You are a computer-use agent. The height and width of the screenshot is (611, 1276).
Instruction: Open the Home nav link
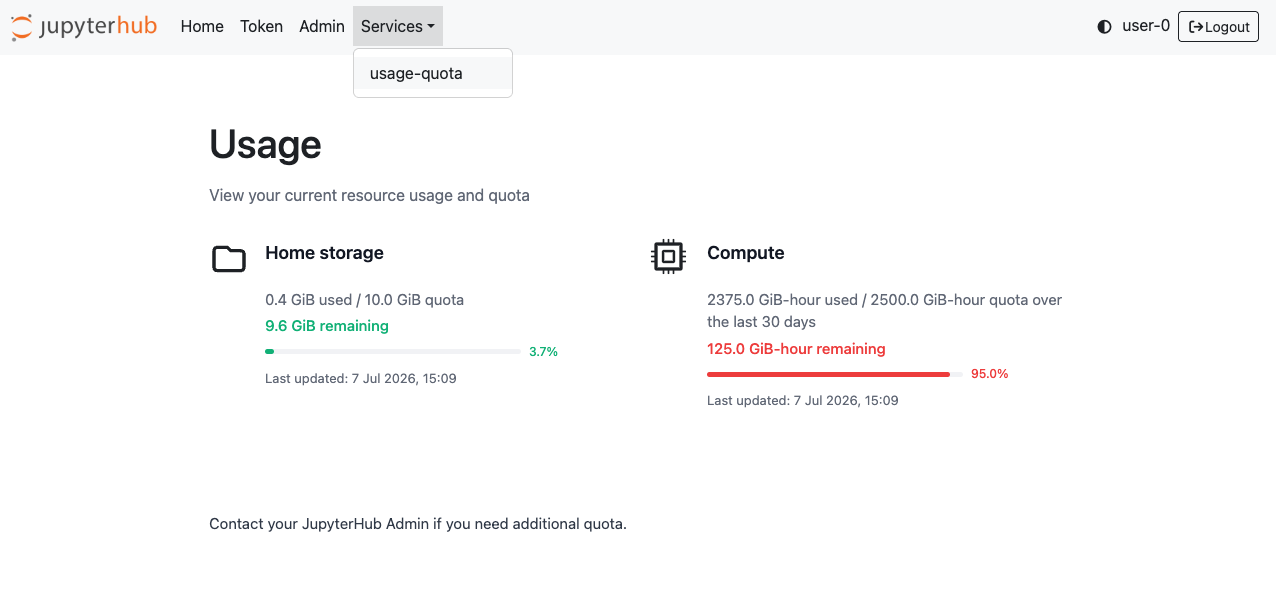(202, 26)
